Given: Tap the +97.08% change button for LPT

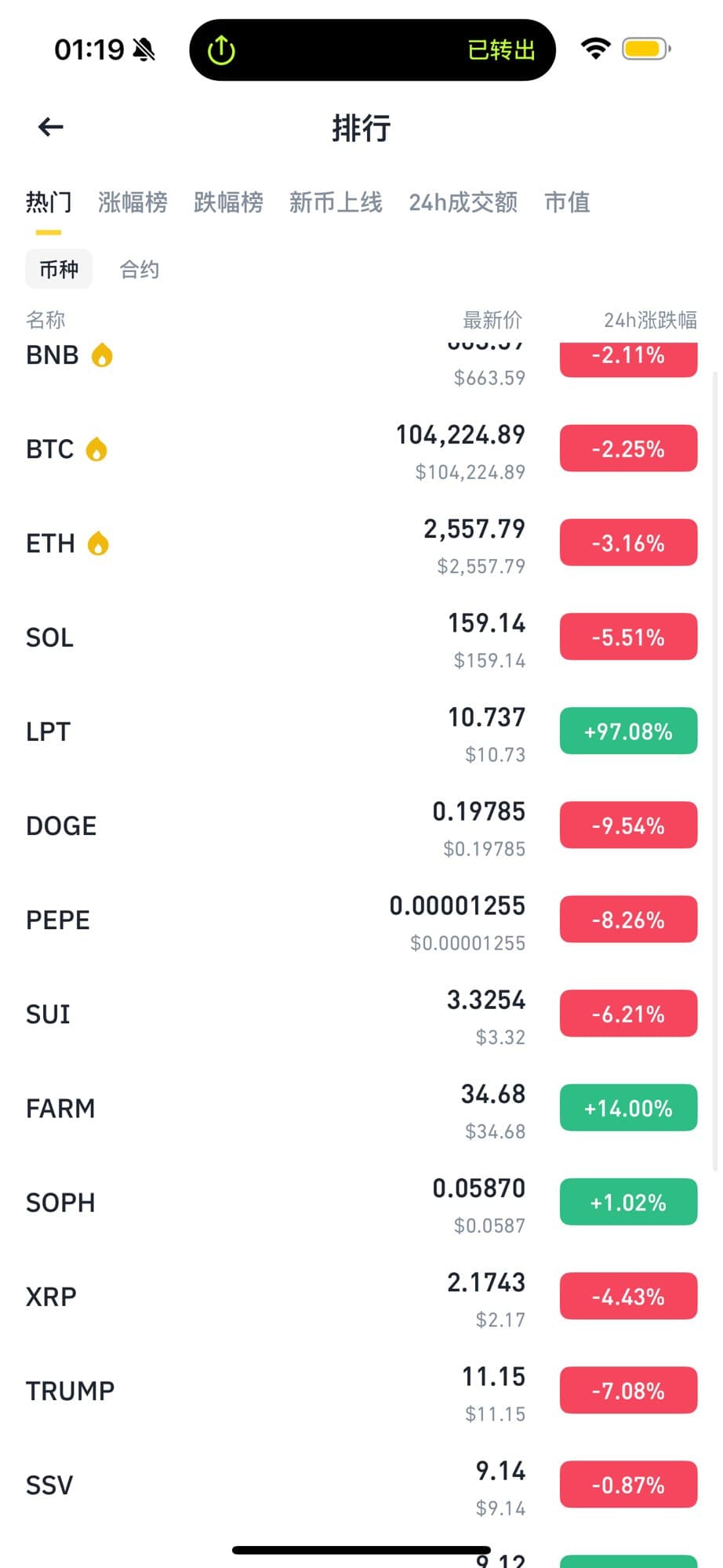Looking at the screenshot, I should (628, 731).
